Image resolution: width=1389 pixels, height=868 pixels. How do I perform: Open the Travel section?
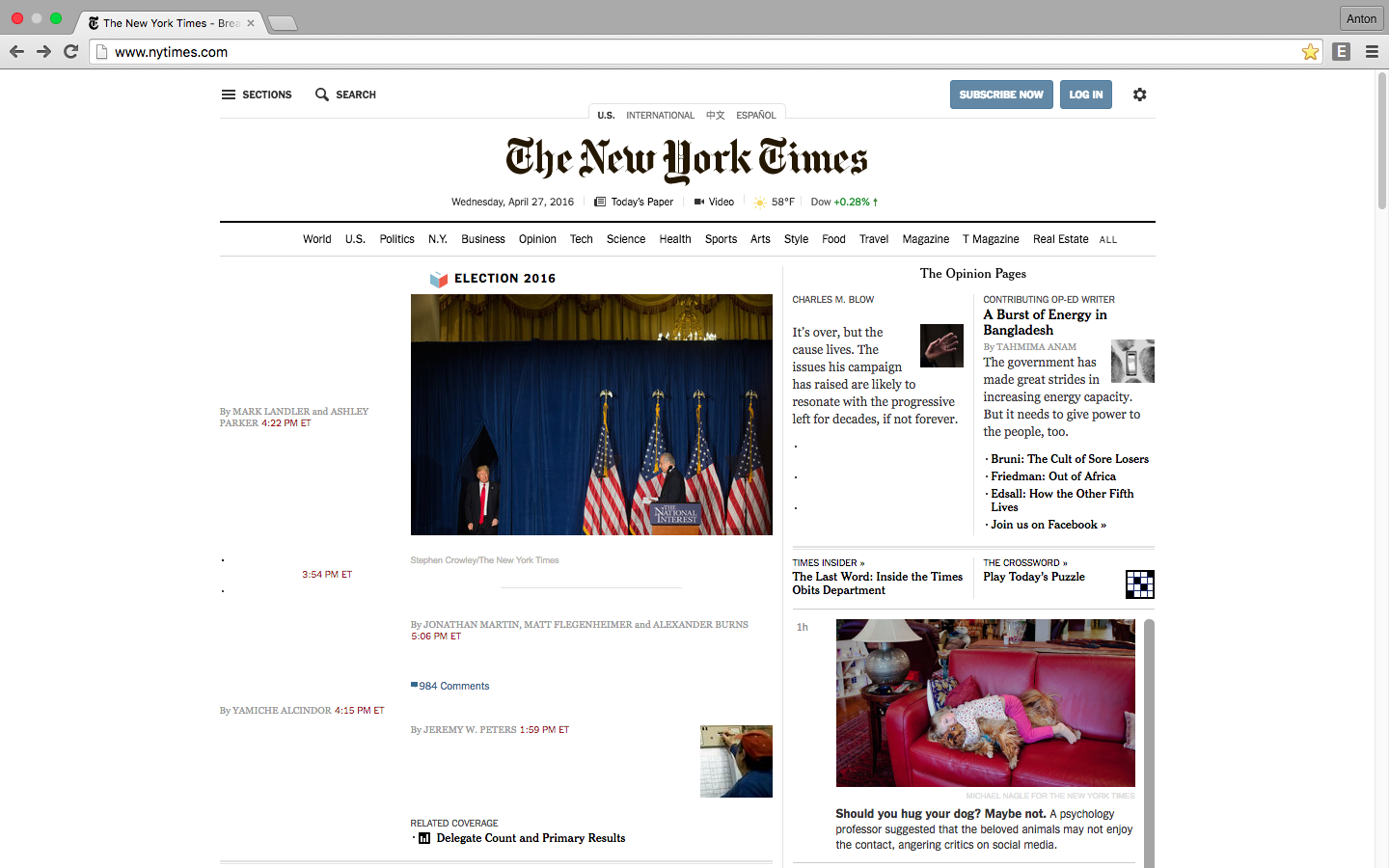click(x=874, y=239)
